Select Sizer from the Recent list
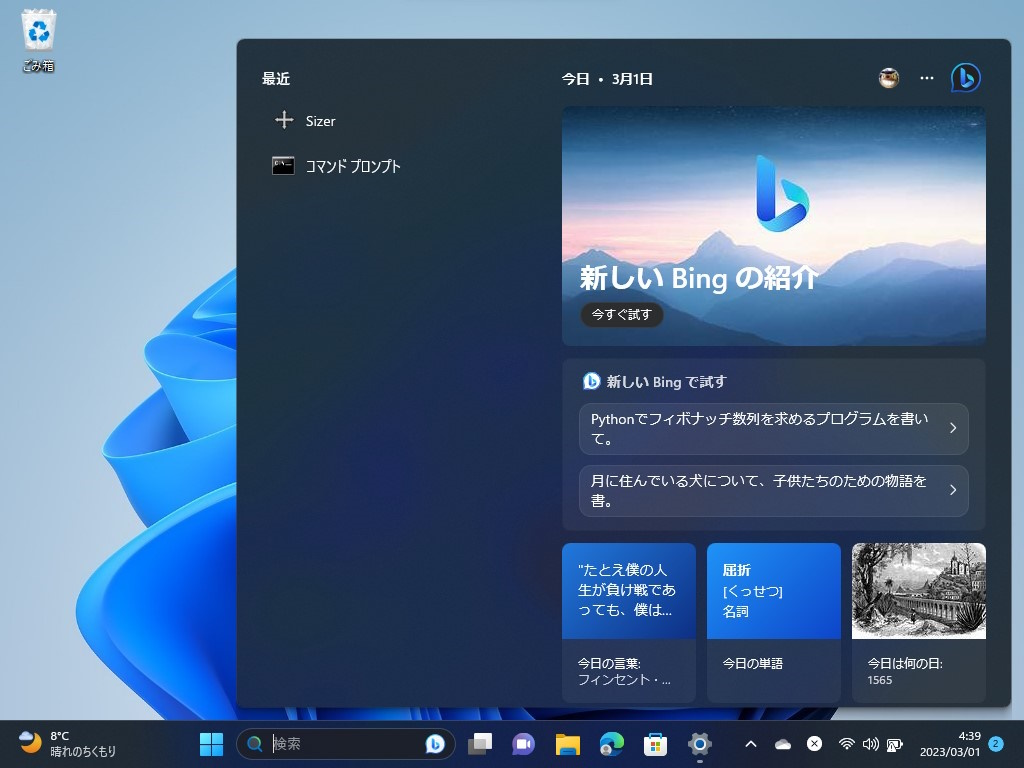The image size is (1024, 768). (x=321, y=120)
